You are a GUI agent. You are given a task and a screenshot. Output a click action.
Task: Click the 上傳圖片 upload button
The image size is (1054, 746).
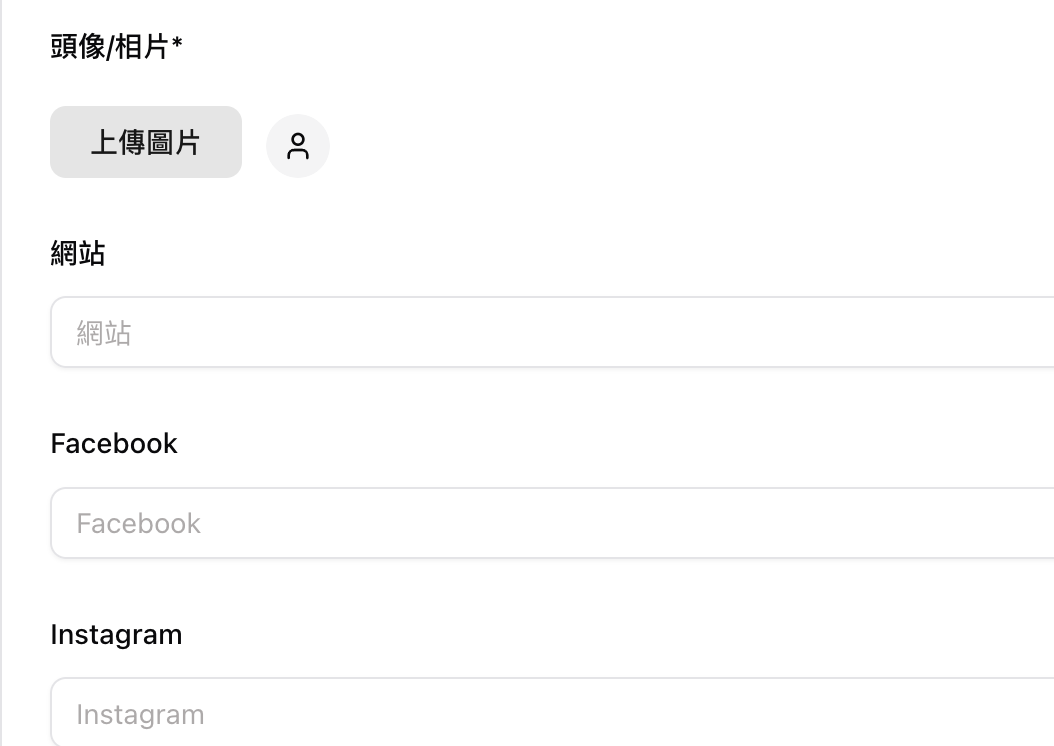click(x=145, y=142)
